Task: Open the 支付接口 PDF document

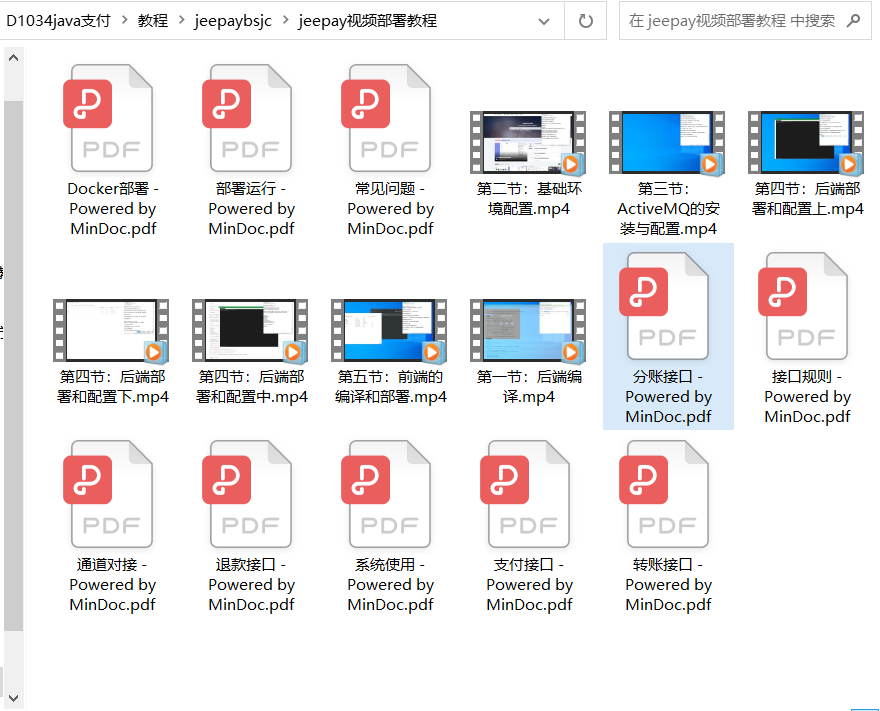Action: click(528, 493)
